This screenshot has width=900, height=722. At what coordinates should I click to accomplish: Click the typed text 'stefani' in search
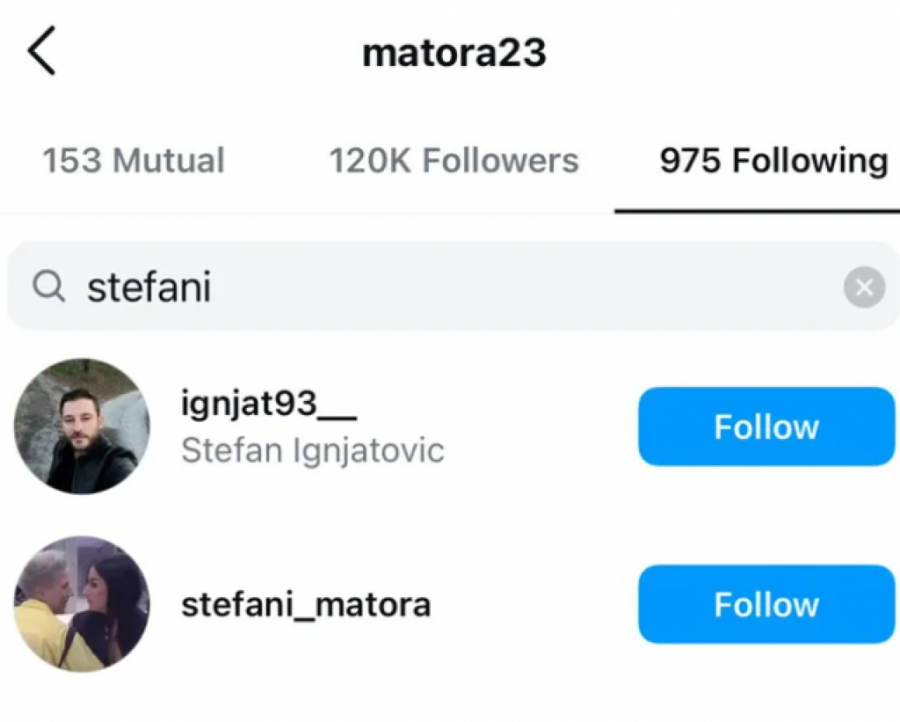click(x=149, y=288)
